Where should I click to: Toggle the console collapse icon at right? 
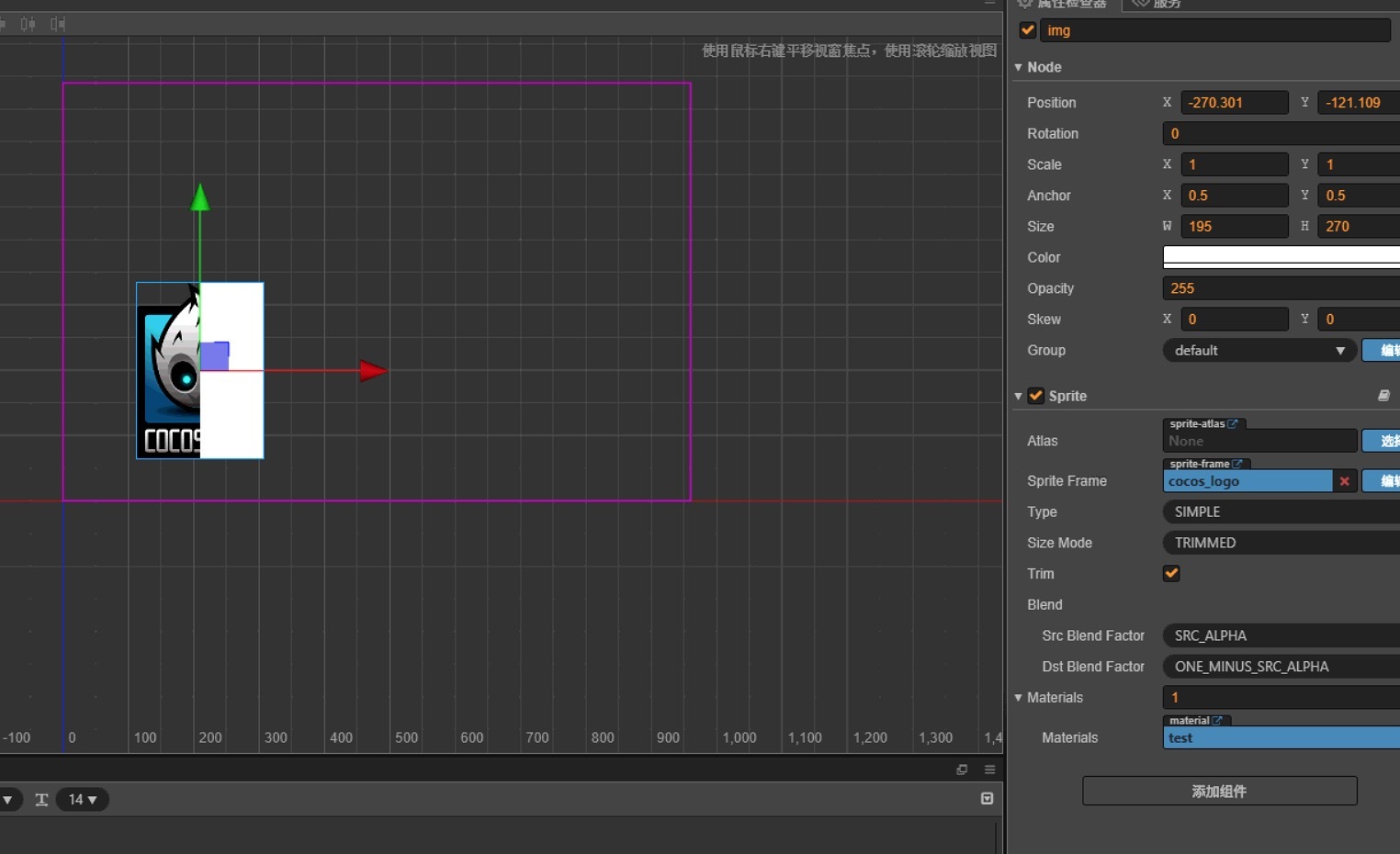pos(987,799)
